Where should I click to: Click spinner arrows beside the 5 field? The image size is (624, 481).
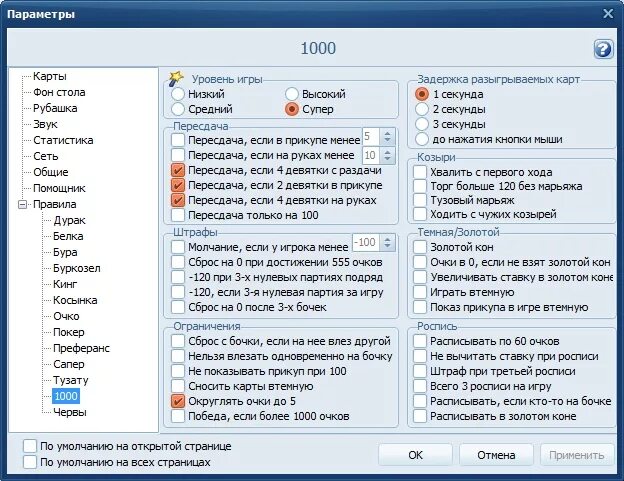point(387,137)
